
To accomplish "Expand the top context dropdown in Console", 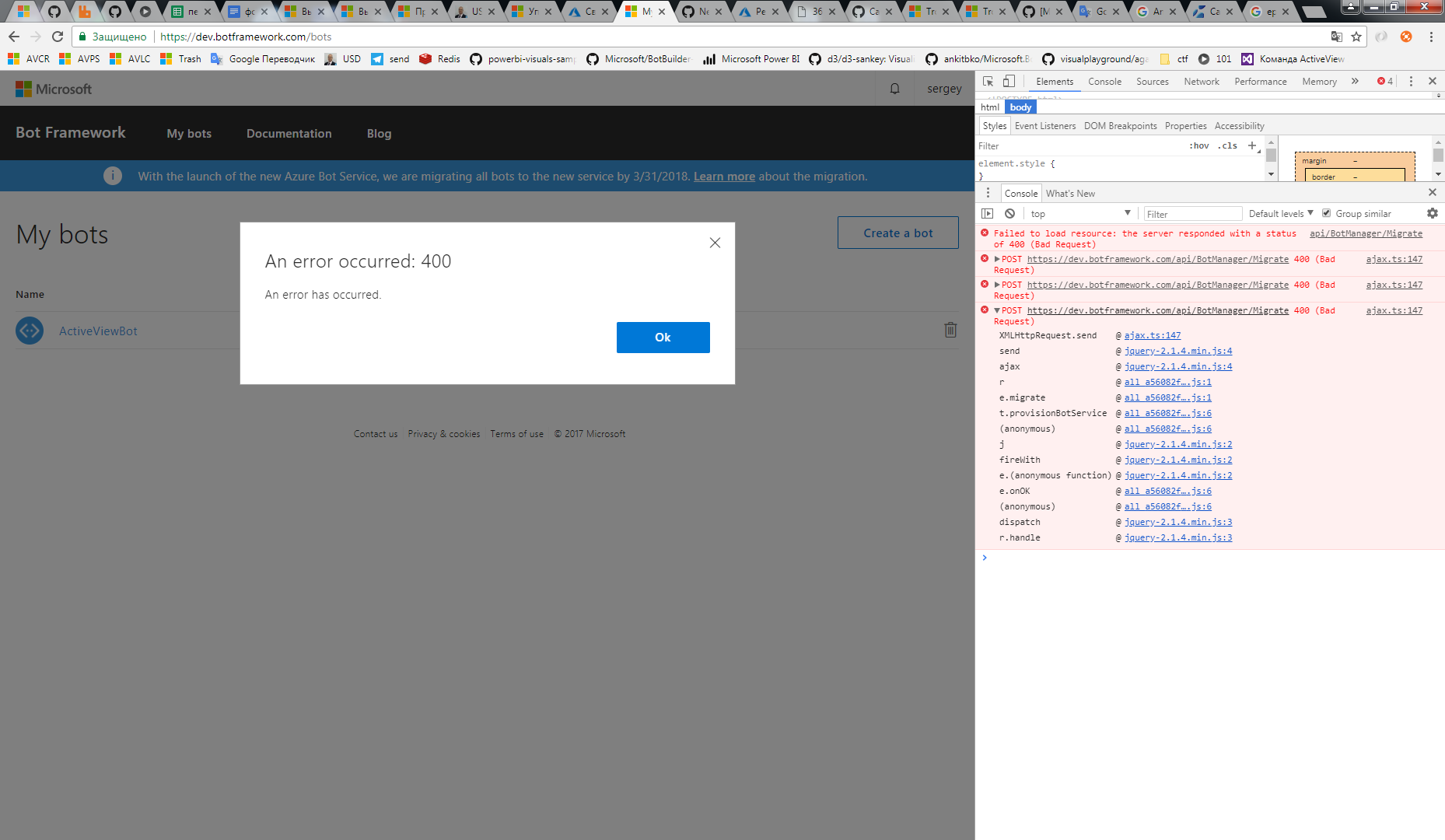I will pyautogui.click(x=1081, y=212).
